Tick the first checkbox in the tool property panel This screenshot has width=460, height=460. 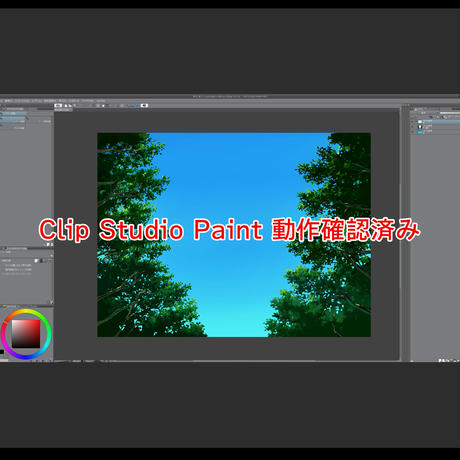[x=3, y=266]
